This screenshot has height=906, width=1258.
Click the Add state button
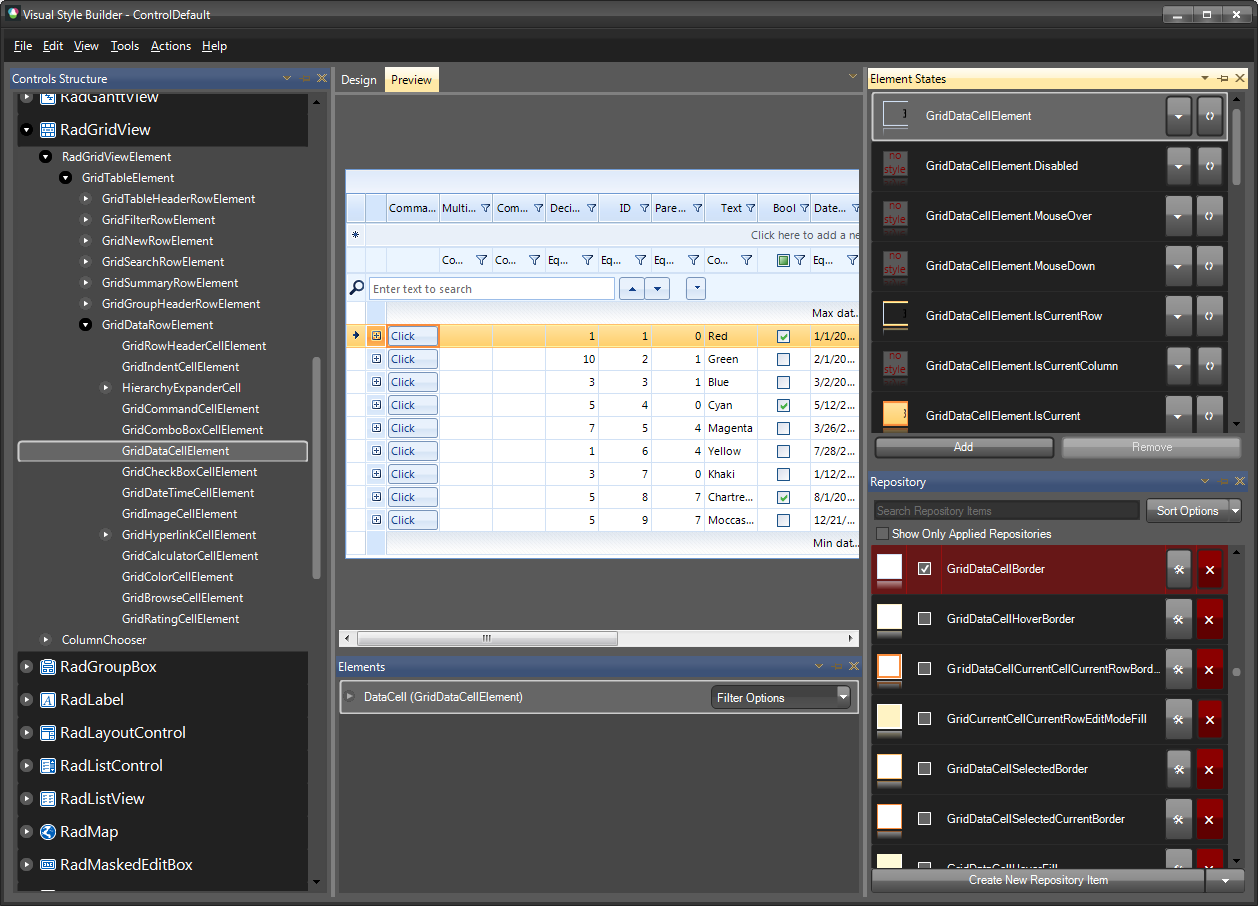pyautogui.click(x=964, y=447)
